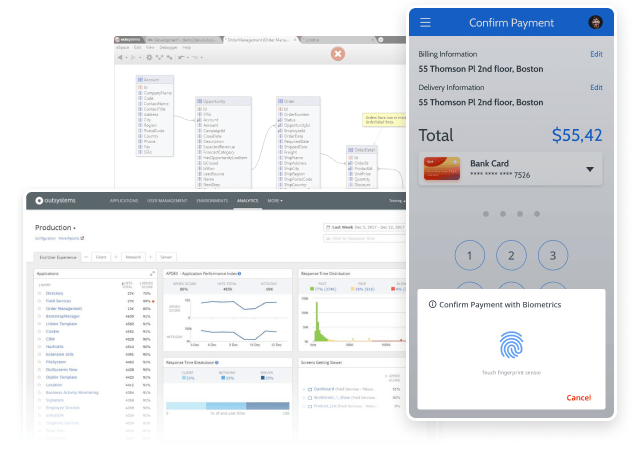Click the round red X publish error button

338,54
